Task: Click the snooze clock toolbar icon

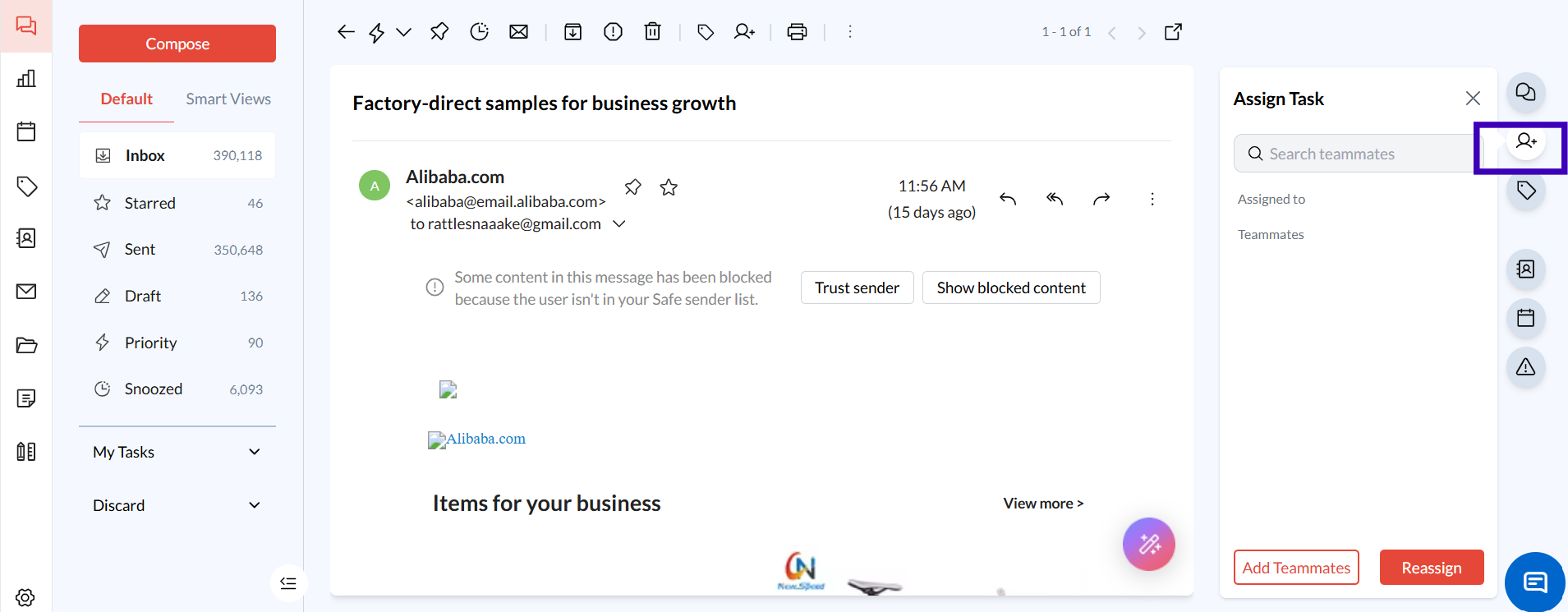Action: coord(479,32)
